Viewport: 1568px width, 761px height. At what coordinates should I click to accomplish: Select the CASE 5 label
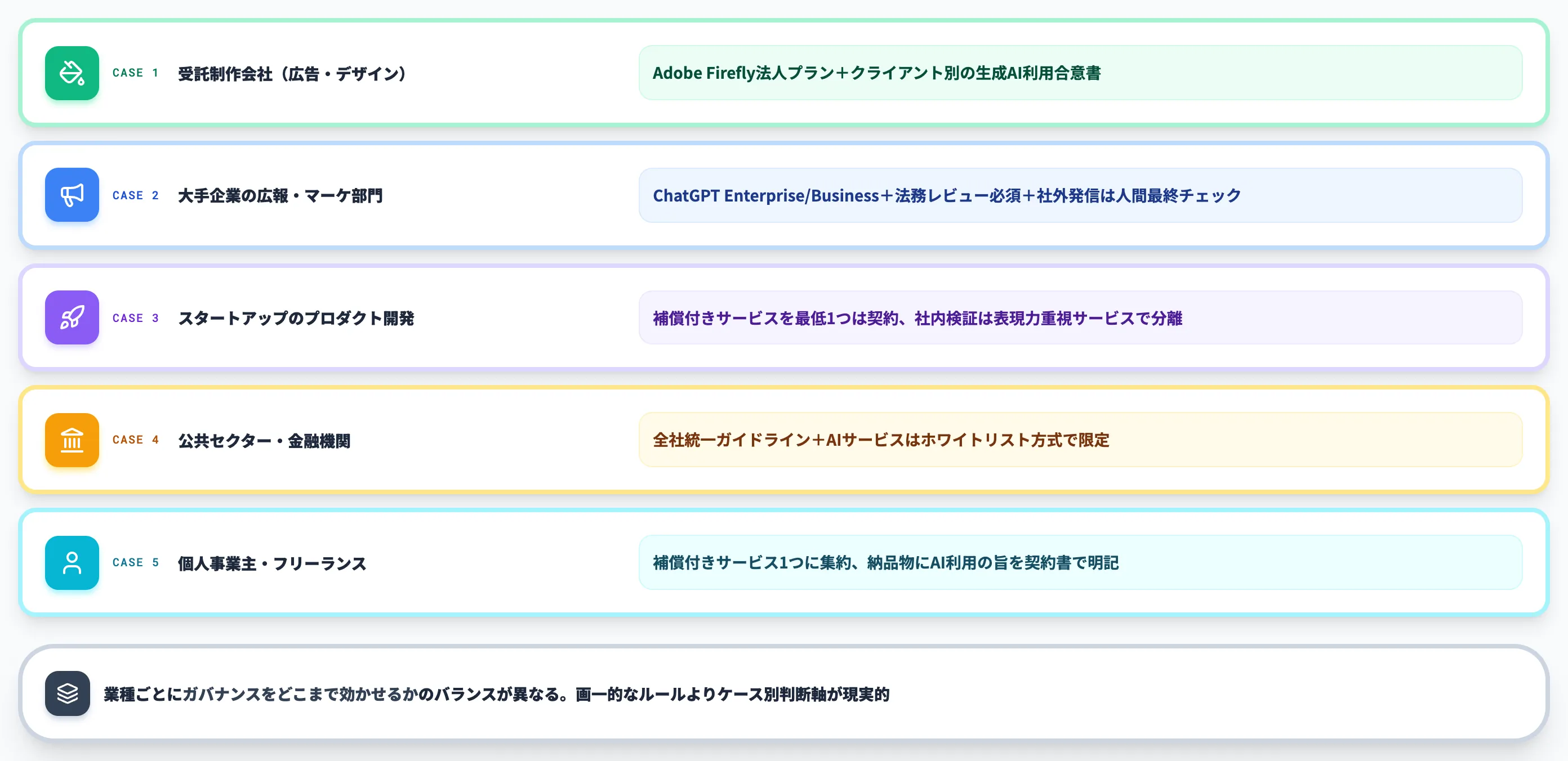[x=136, y=563]
